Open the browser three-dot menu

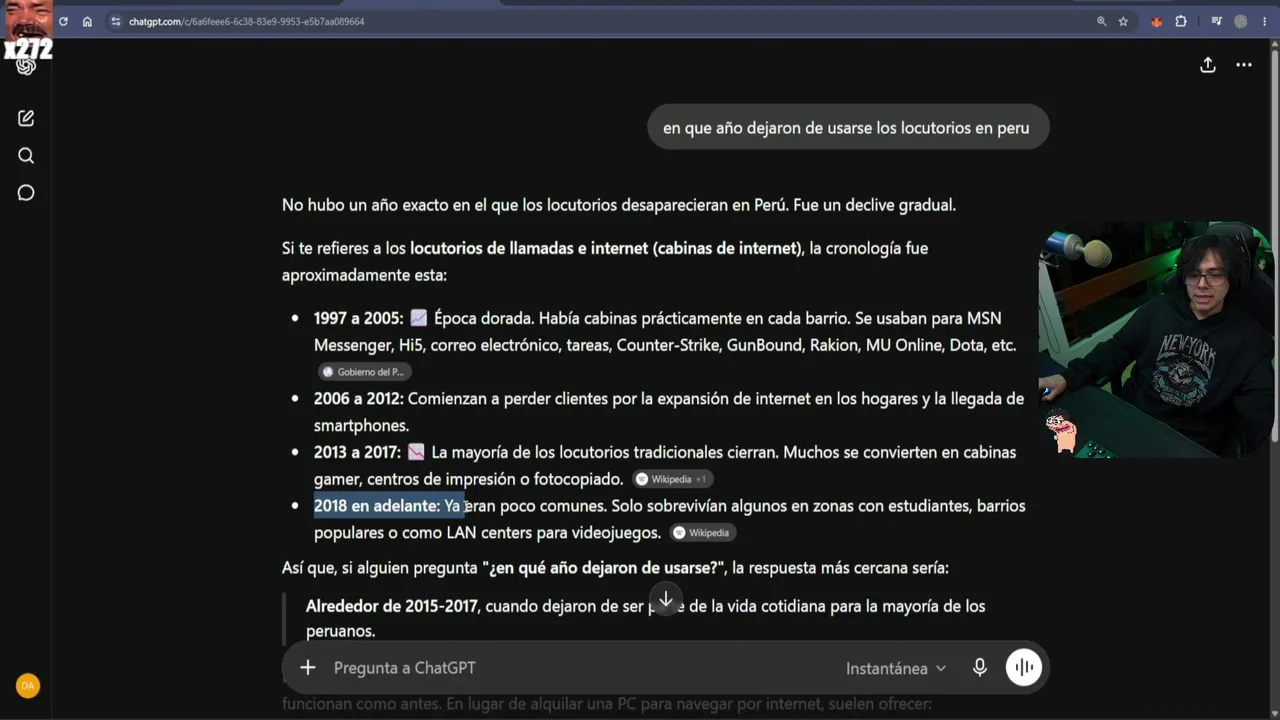1265,21
